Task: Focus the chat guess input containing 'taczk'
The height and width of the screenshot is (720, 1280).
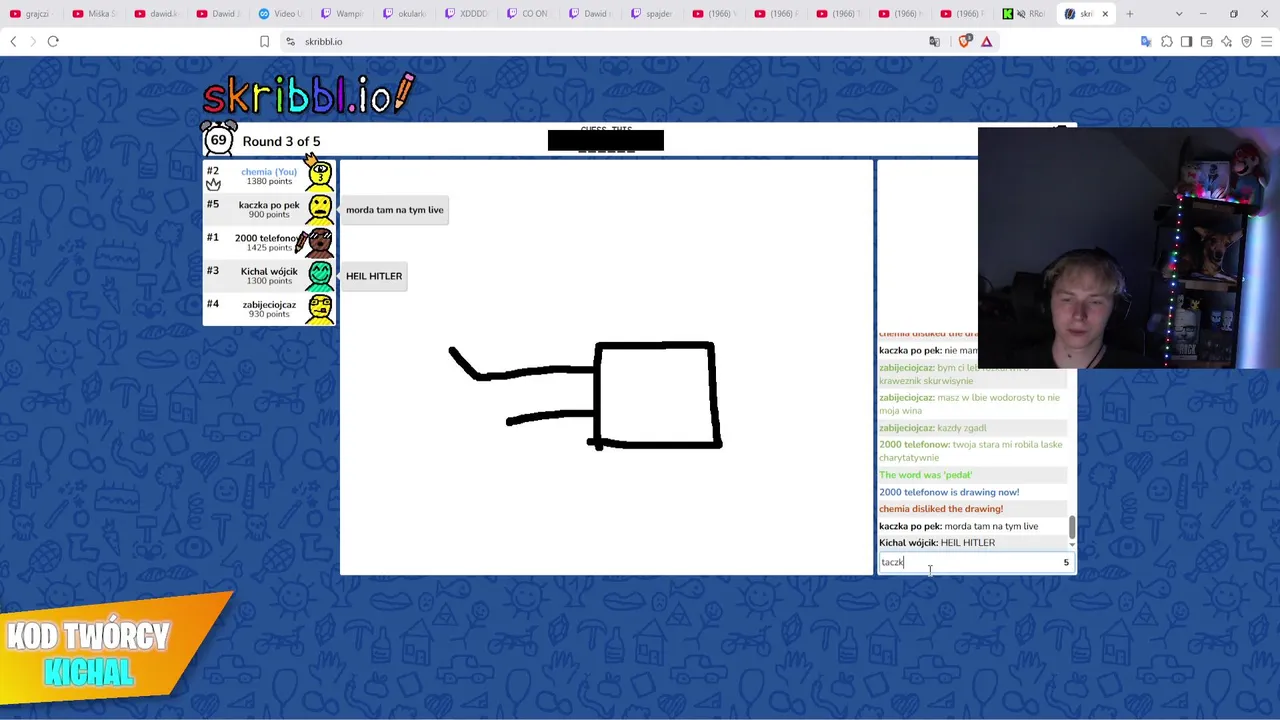Action: tap(976, 562)
